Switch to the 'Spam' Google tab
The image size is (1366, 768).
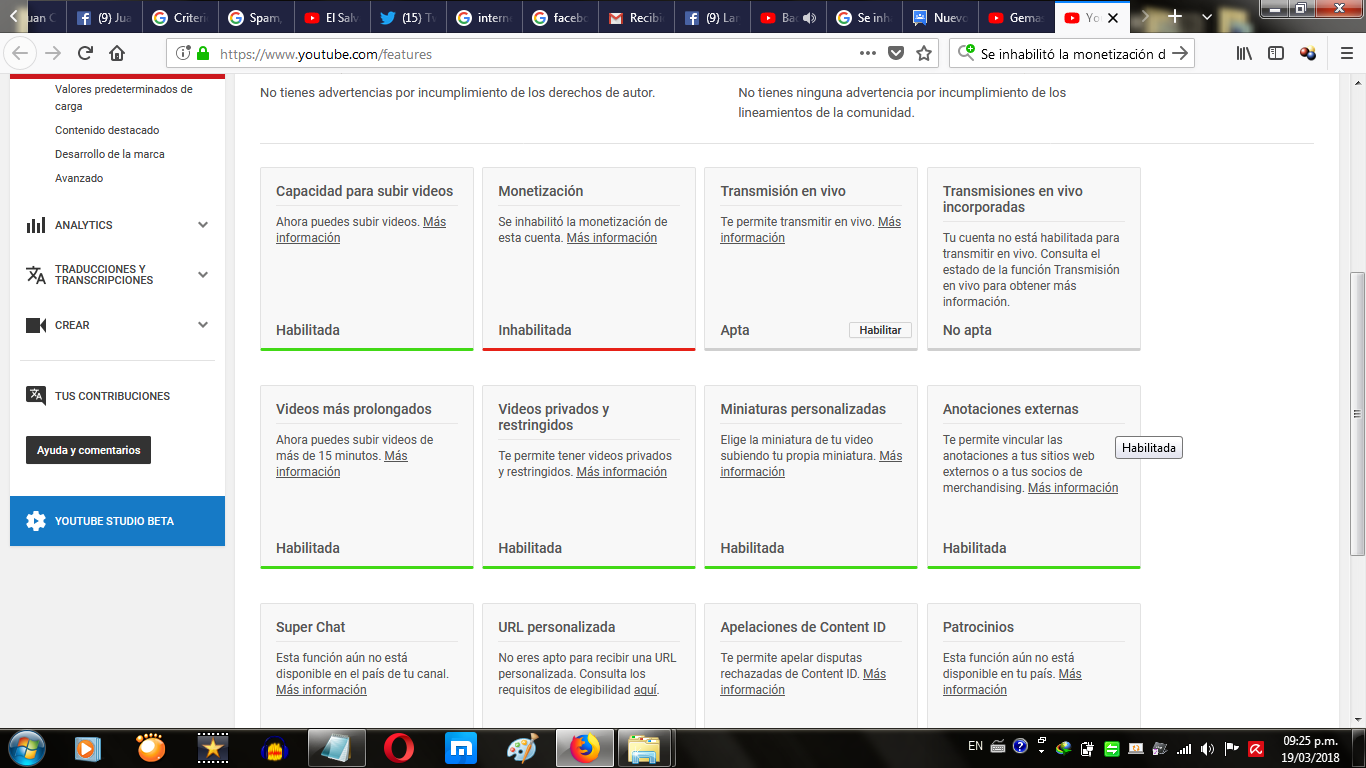coord(254,17)
